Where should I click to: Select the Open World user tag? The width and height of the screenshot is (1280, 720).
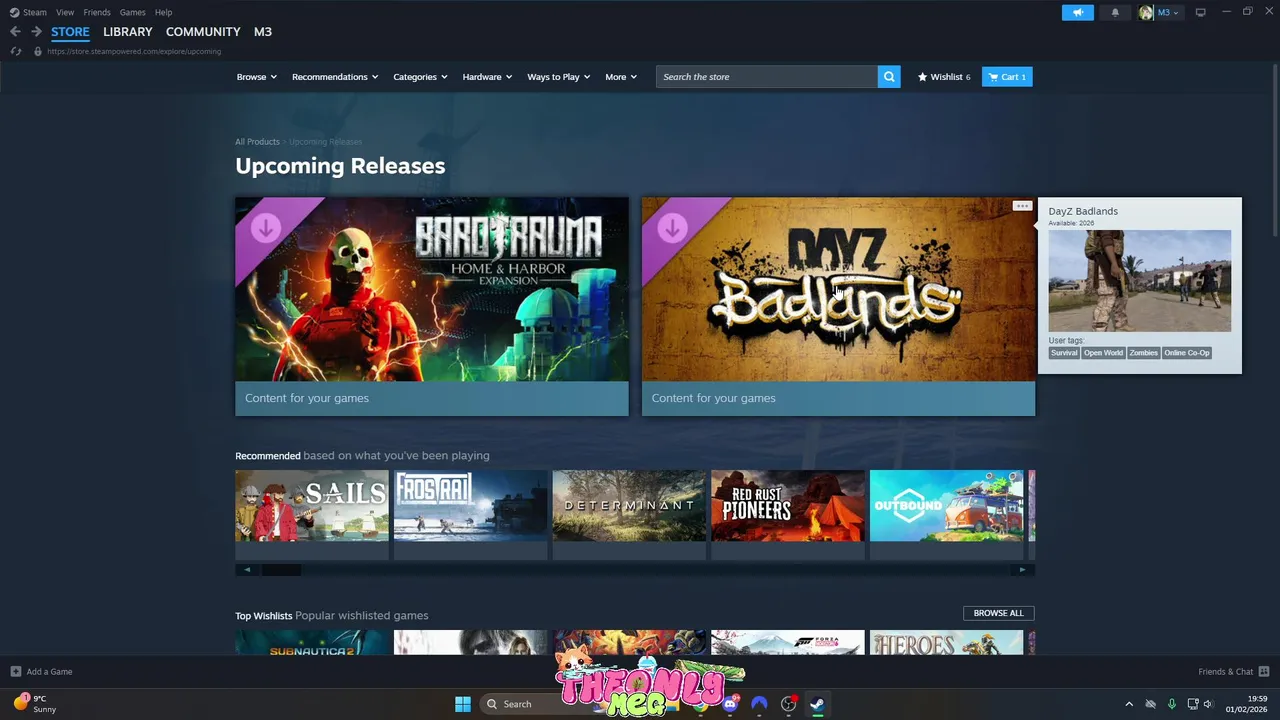click(1103, 353)
